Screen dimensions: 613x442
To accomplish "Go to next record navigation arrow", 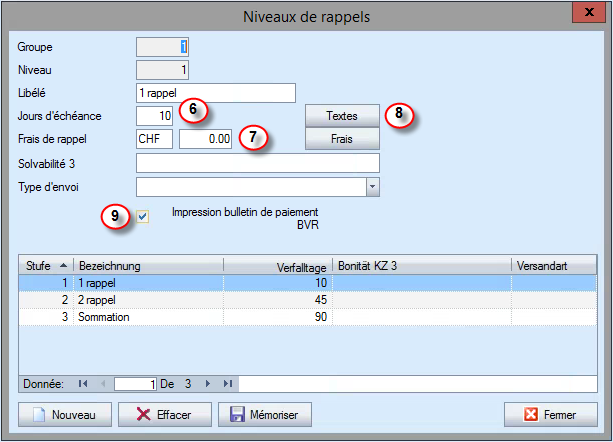I will [x=208, y=384].
